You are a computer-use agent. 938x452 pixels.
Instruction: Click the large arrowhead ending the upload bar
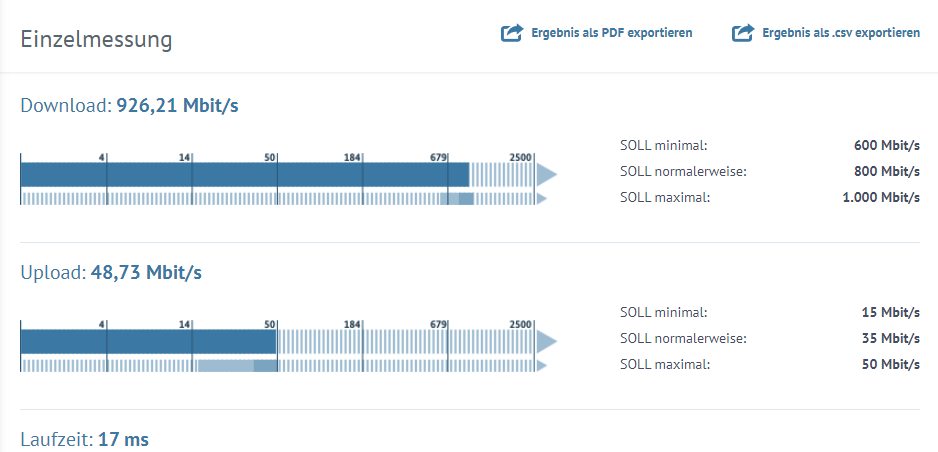[x=546, y=342]
